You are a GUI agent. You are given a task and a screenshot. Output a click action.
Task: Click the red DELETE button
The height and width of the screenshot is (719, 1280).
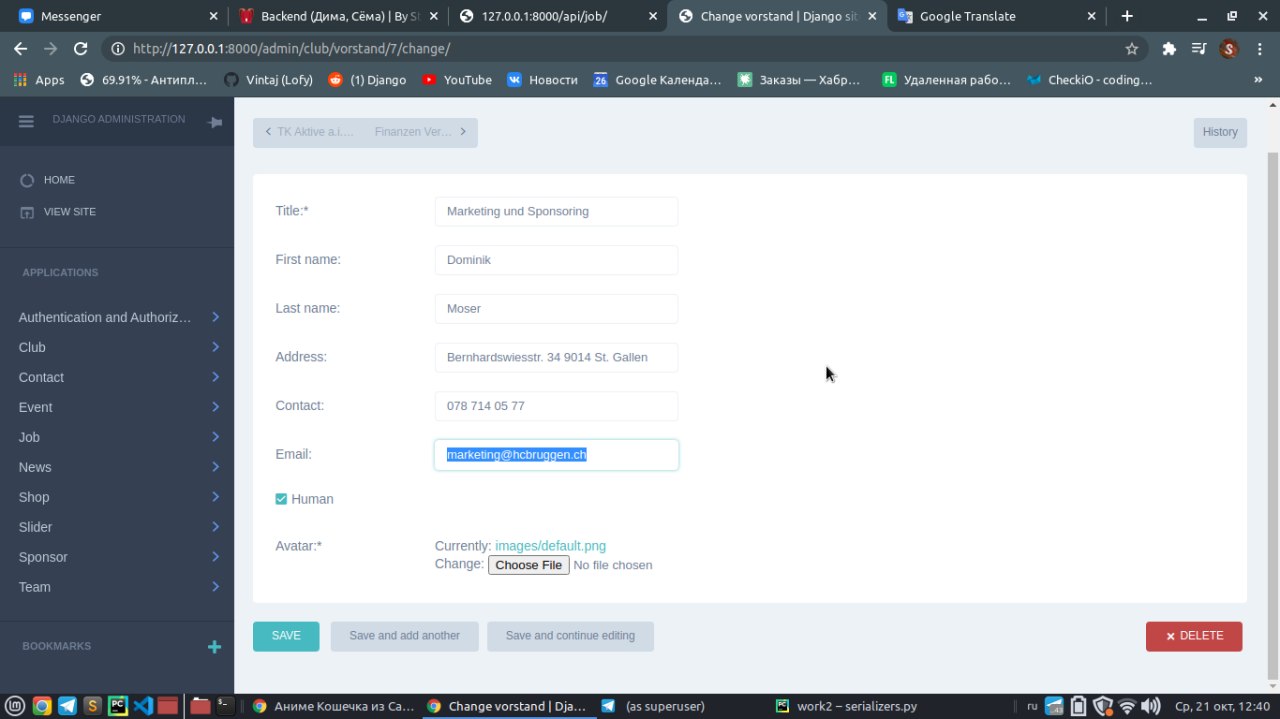tap(1194, 636)
